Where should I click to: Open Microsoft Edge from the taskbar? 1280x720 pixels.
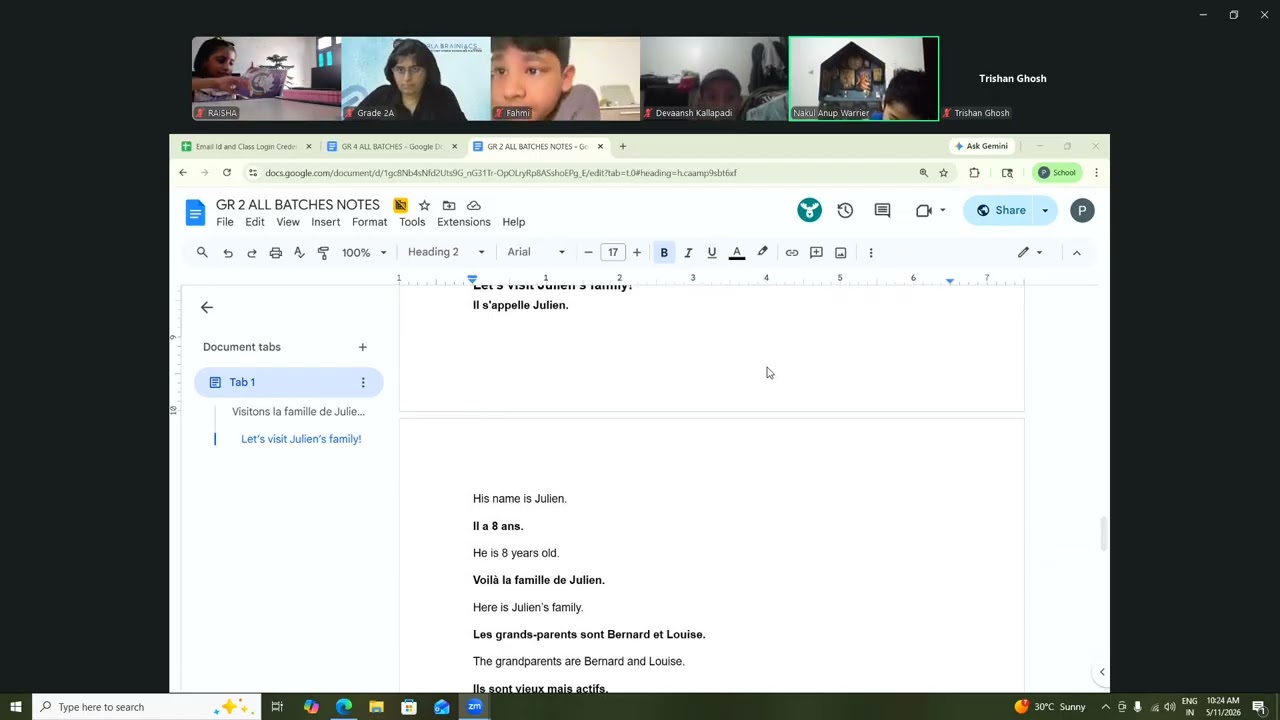pos(344,707)
